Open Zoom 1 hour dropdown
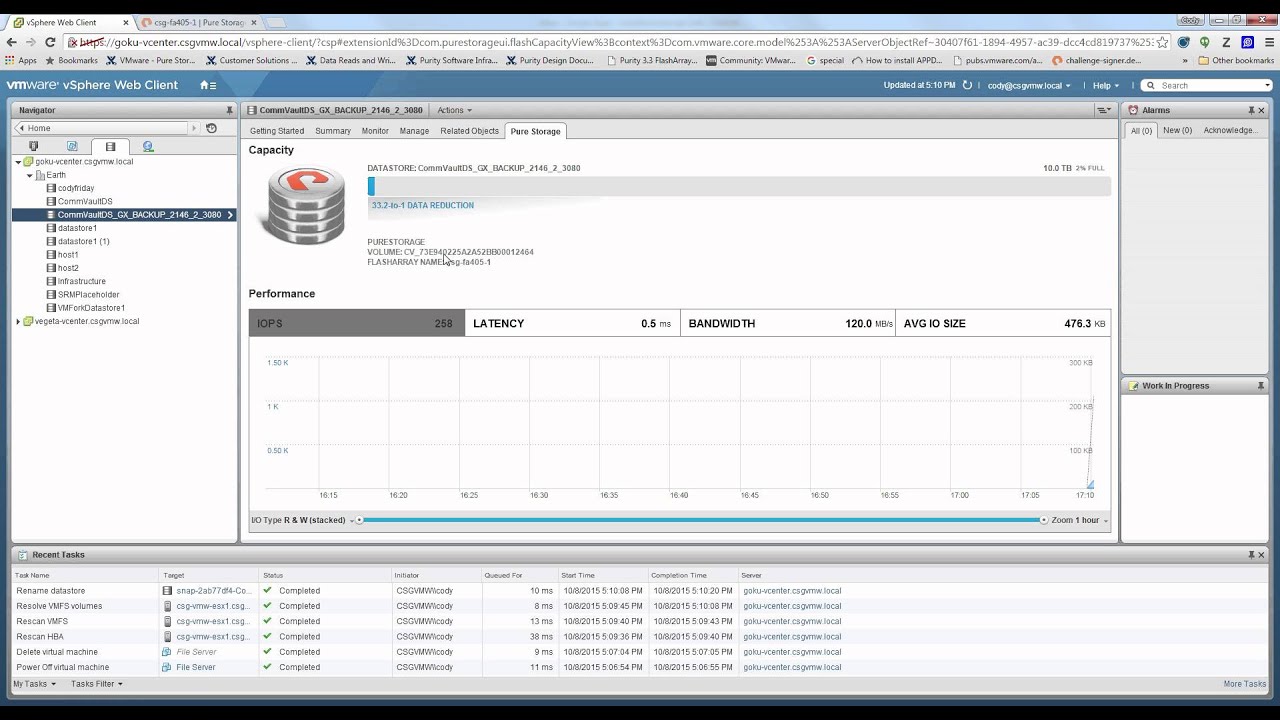Screen dimensions: 1280x720 (1080, 520)
